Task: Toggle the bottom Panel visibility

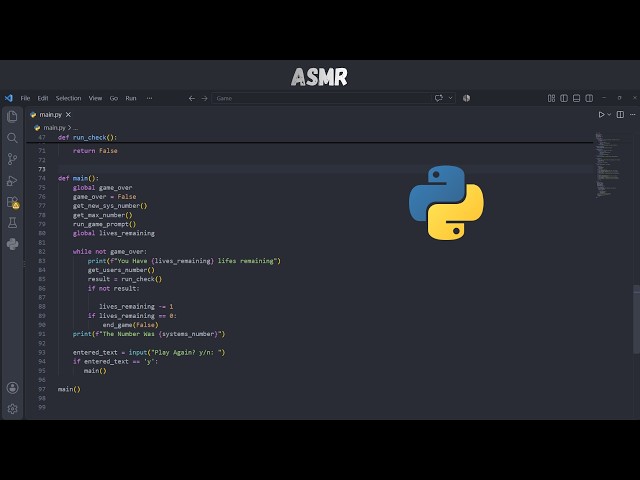Action: [x=576, y=98]
